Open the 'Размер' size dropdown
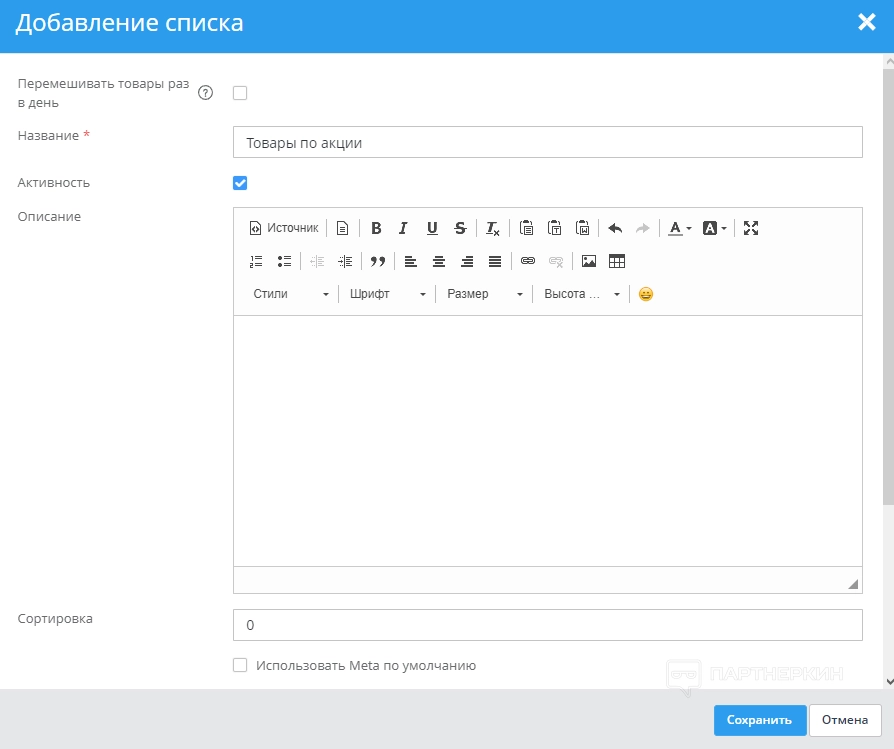 pyautogui.click(x=484, y=294)
